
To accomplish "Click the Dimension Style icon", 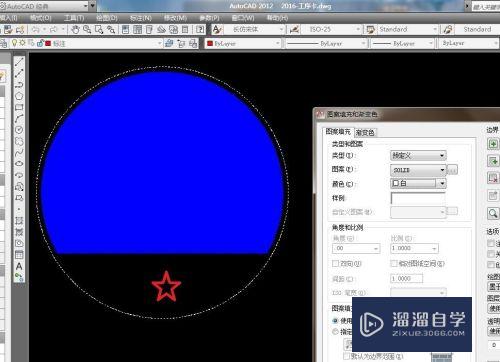I will 294,30.
